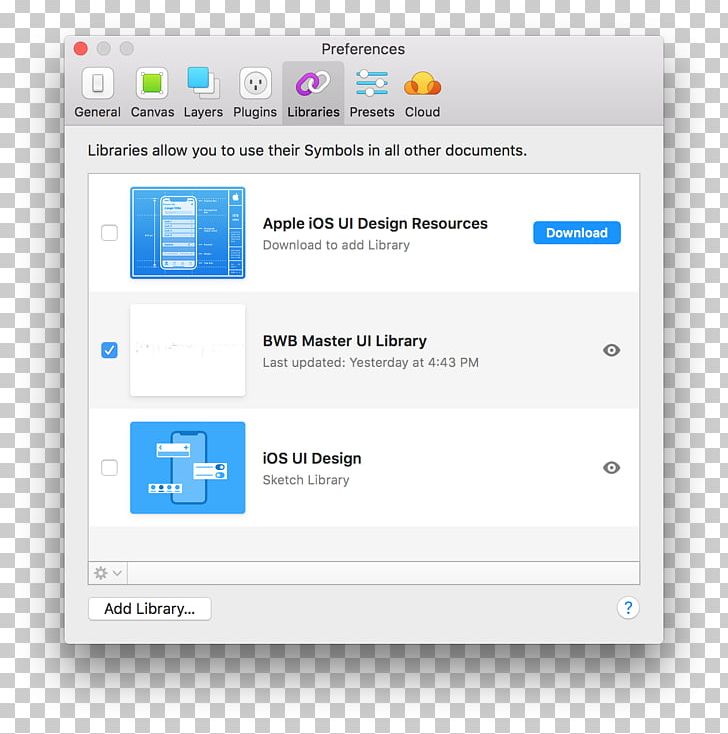728x734 pixels.
Task: Enable the Apple iOS UI Design Resources checkbox
Action: tap(110, 233)
